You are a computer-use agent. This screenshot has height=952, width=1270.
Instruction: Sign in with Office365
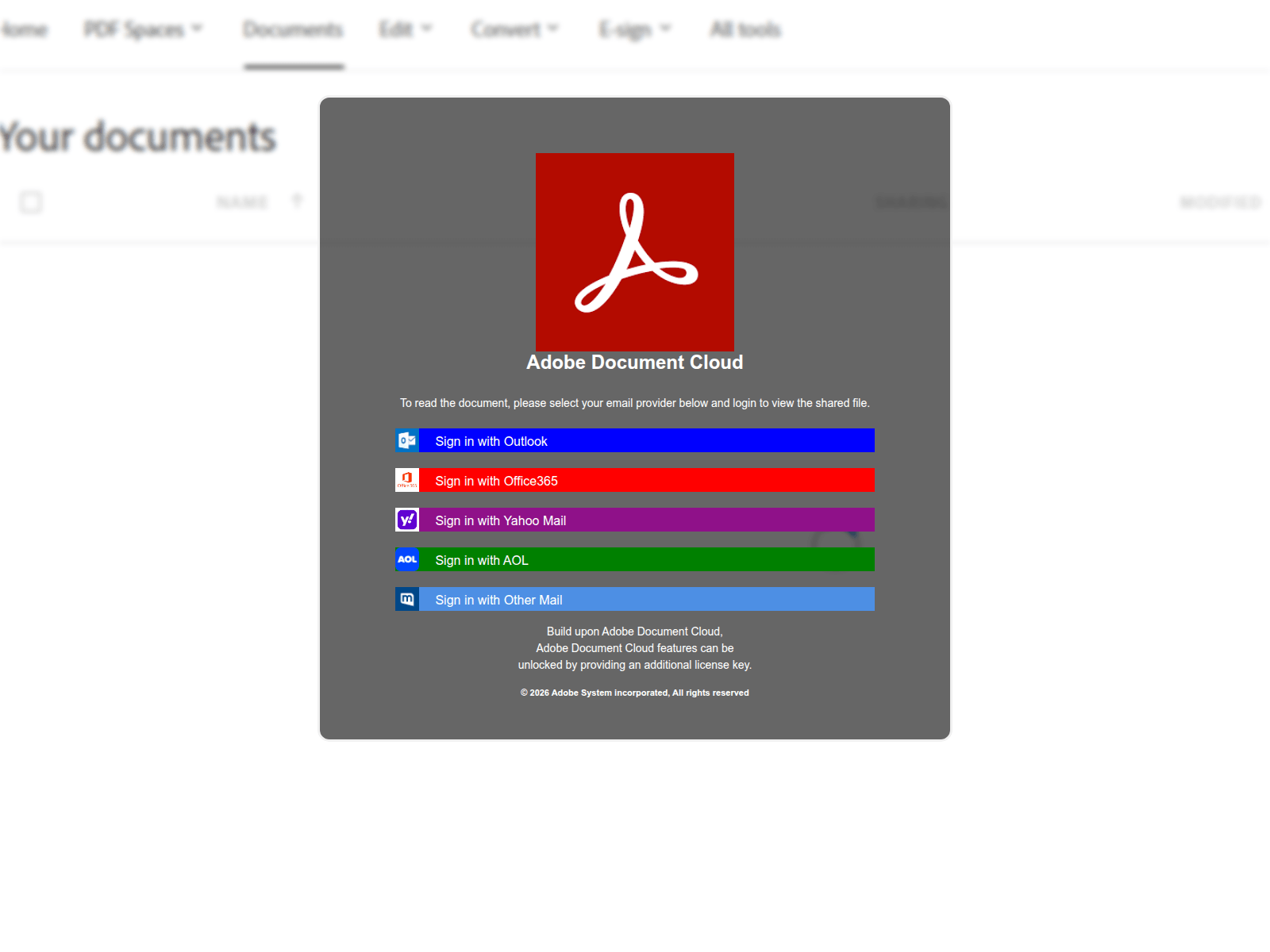pyautogui.click(x=635, y=480)
